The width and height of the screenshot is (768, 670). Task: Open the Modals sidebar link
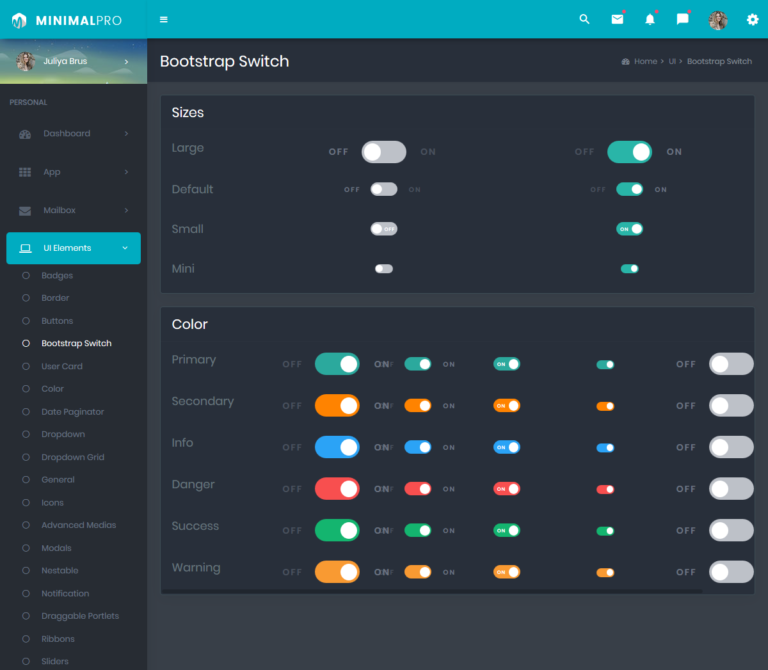point(56,548)
